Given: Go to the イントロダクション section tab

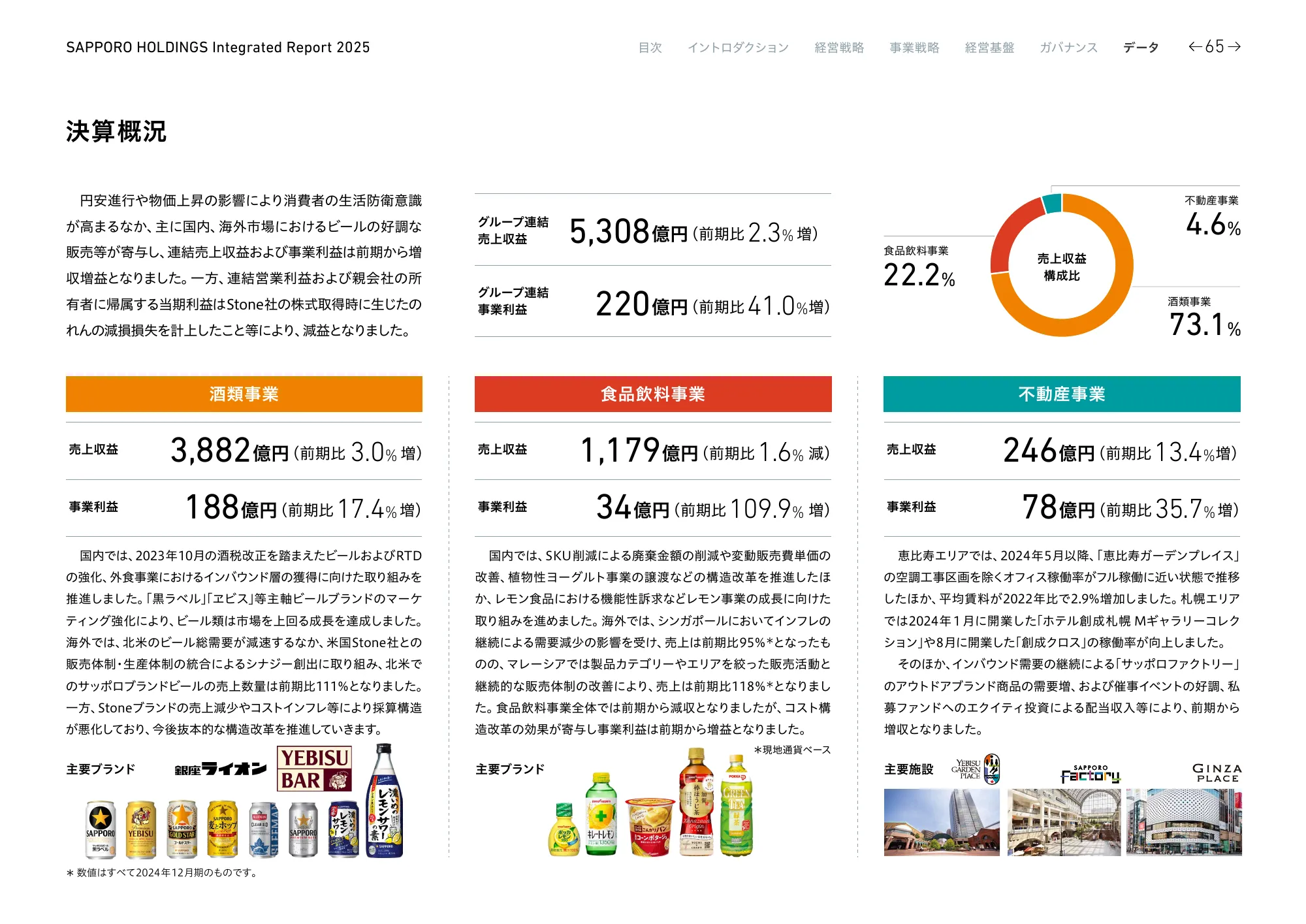Looking at the screenshot, I should [738, 48].
